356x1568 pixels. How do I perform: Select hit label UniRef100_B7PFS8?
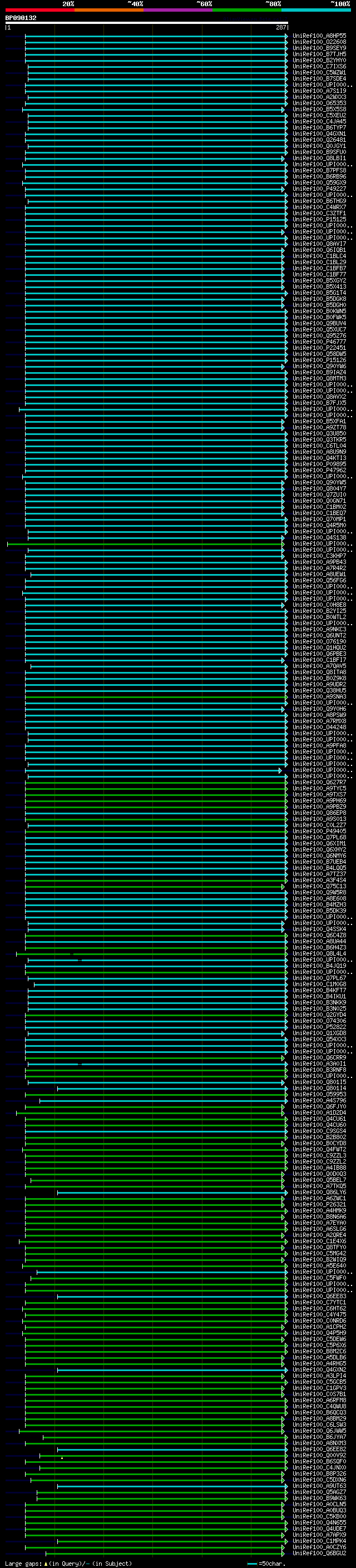[x=319, y=171]
